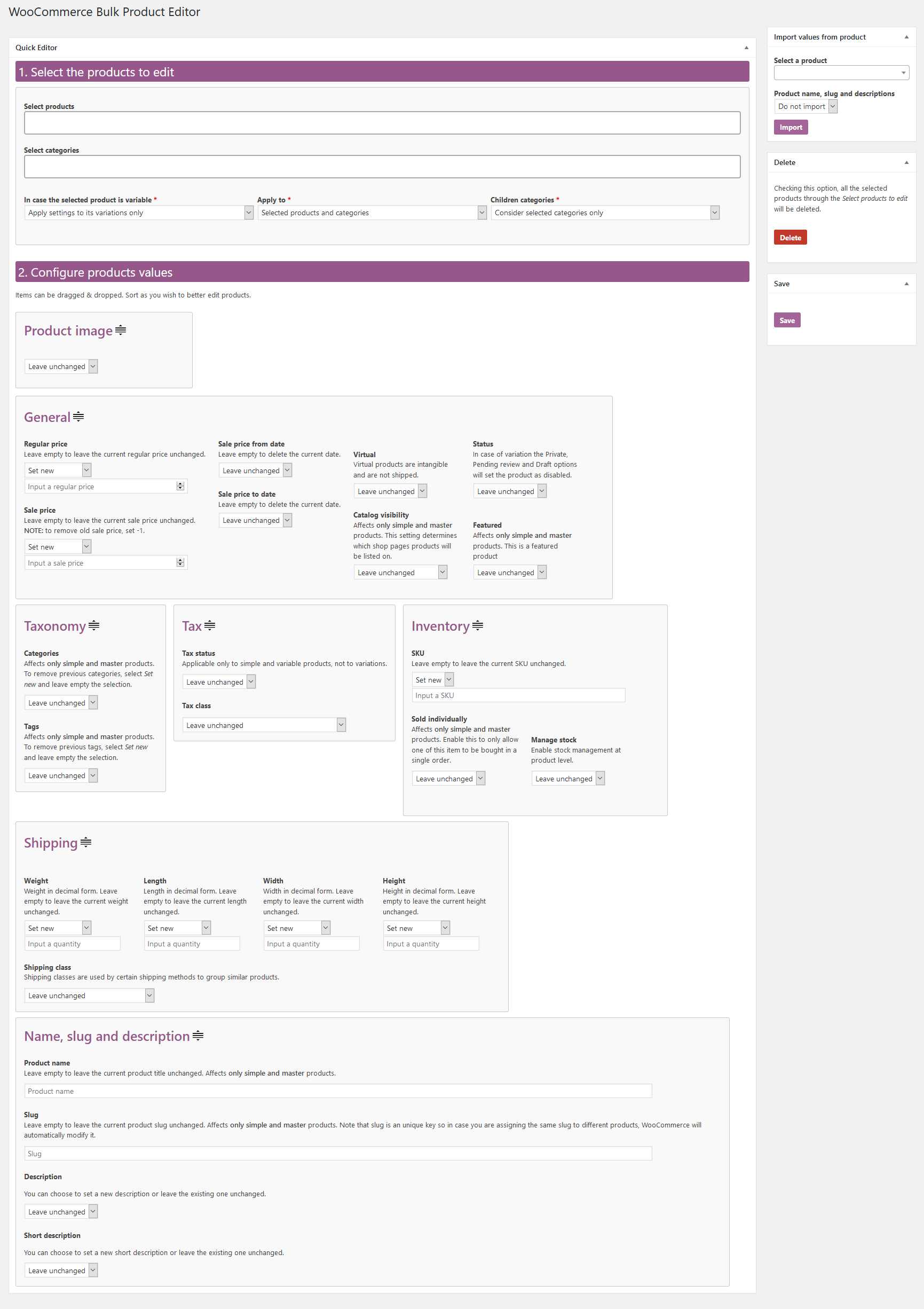The width and height of the screenshot is (924, 1309).
Task: Collapse the Quick Editor panel arrow
Action: (x=746, y=48)
